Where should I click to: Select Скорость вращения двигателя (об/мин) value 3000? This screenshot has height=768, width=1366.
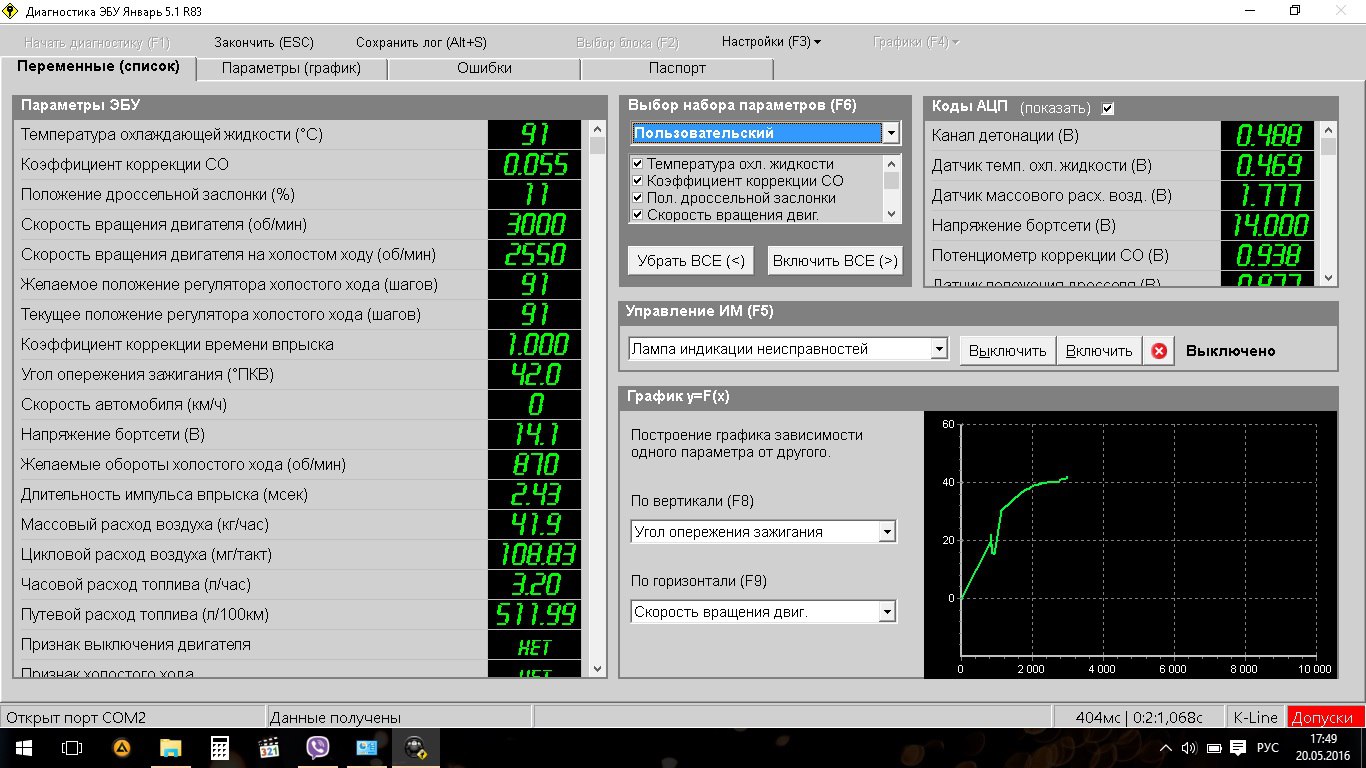pyautogui.click(x=535, y=224)
